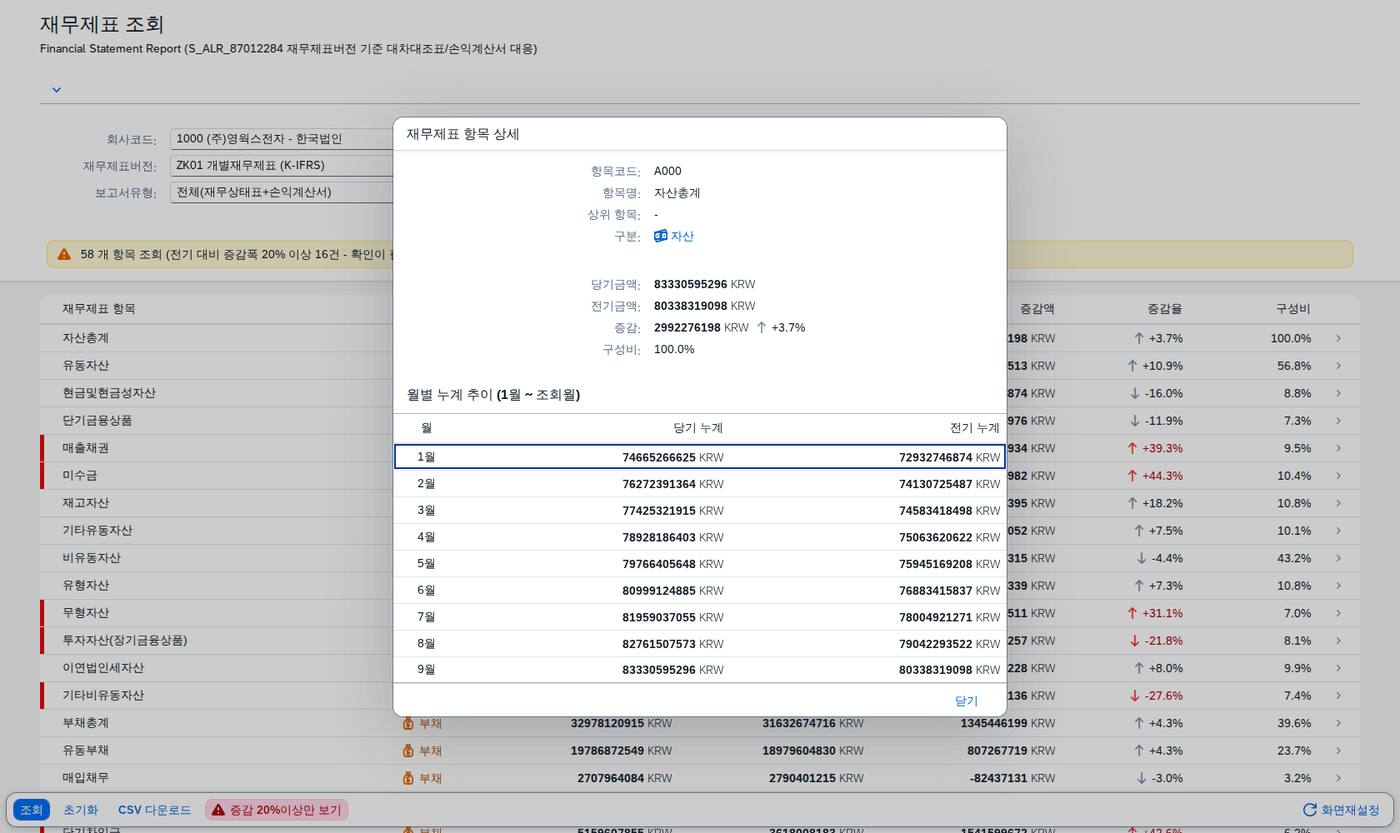Open 단기금융상품 row detail chevron
The width and height of the screenshot is (1400, 833).
click(x=1338, y=421)
